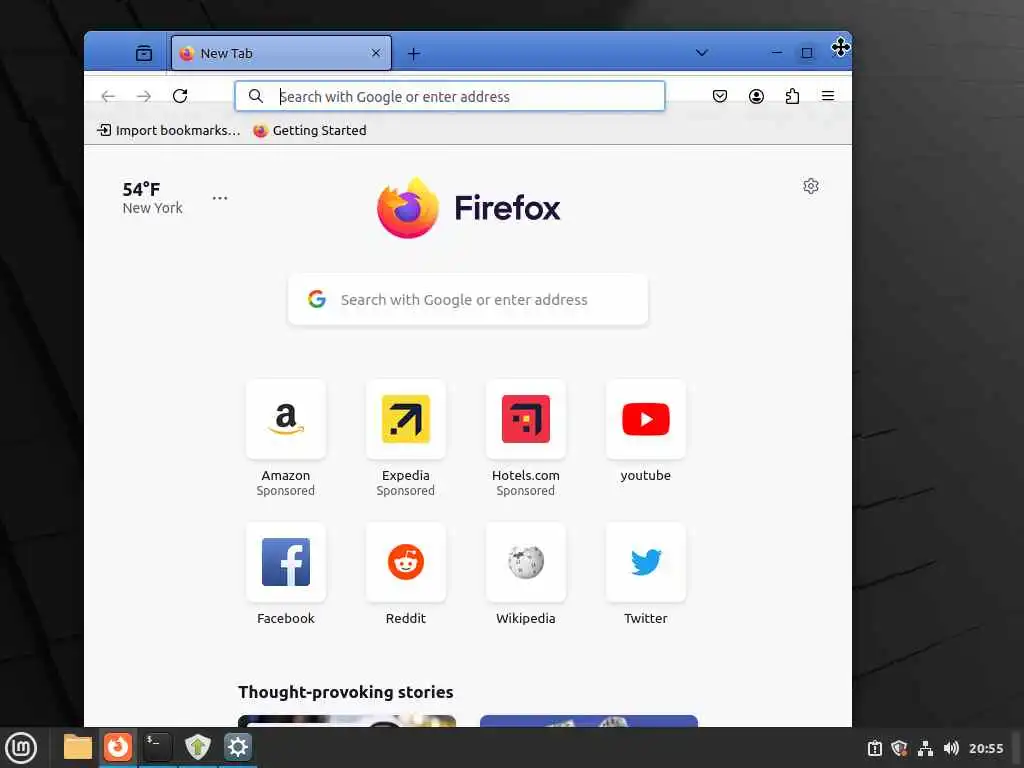Open Firefox View from tab bar
This screenshot has height=768, width=1024.
click(144, 53)
